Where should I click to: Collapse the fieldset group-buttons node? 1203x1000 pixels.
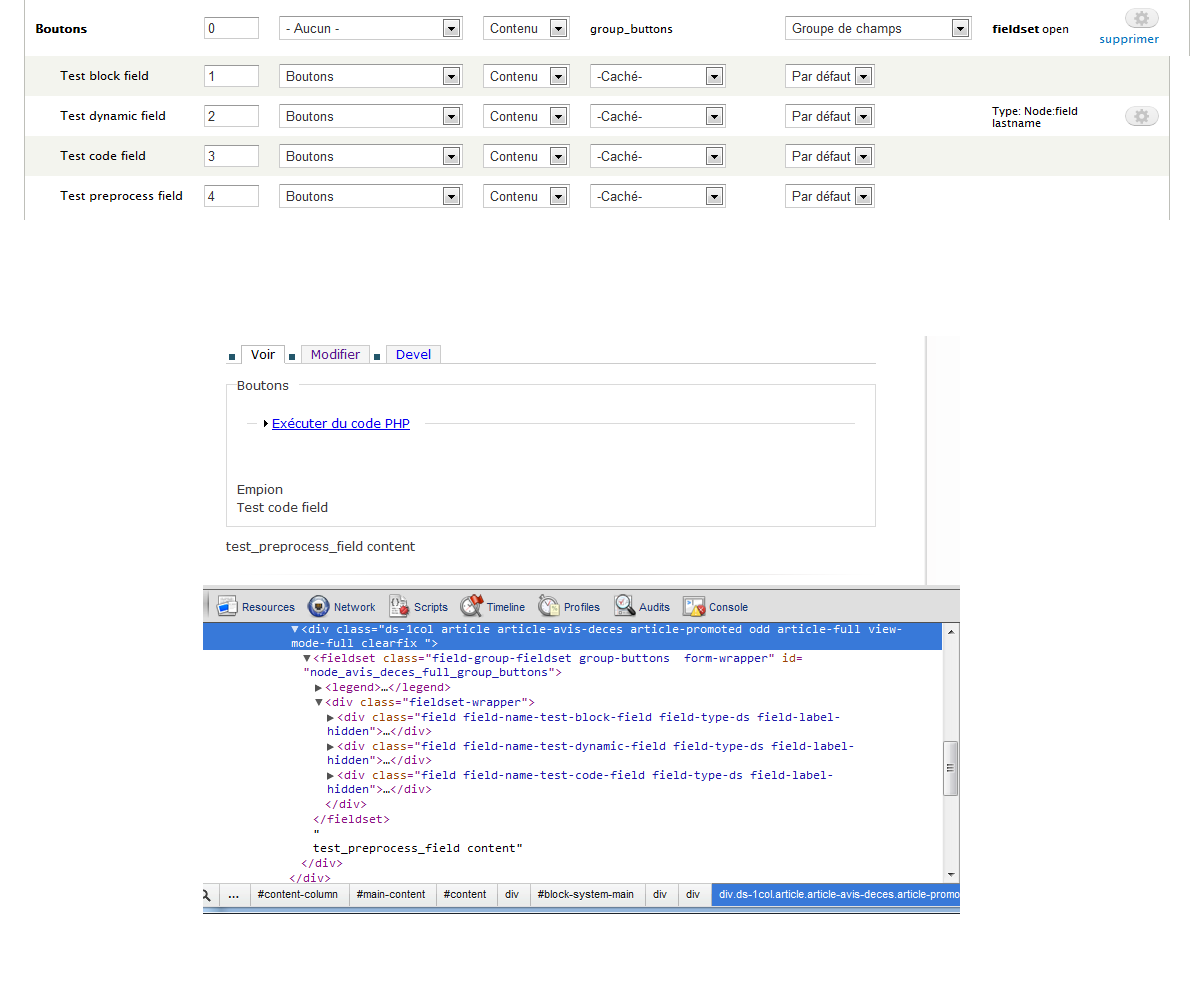[307, 658]
